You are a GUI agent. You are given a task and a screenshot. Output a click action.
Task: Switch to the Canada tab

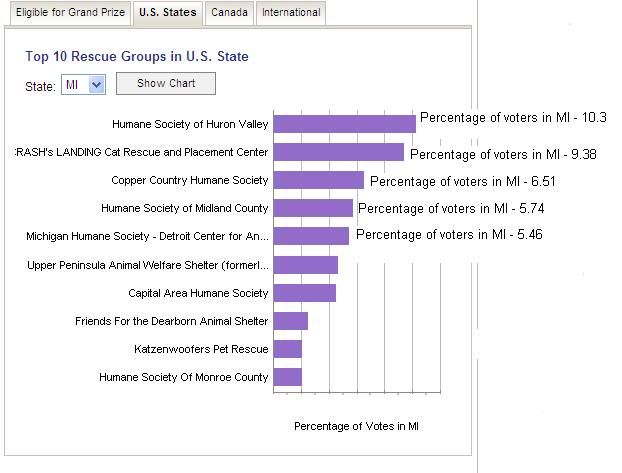[229, 13]
